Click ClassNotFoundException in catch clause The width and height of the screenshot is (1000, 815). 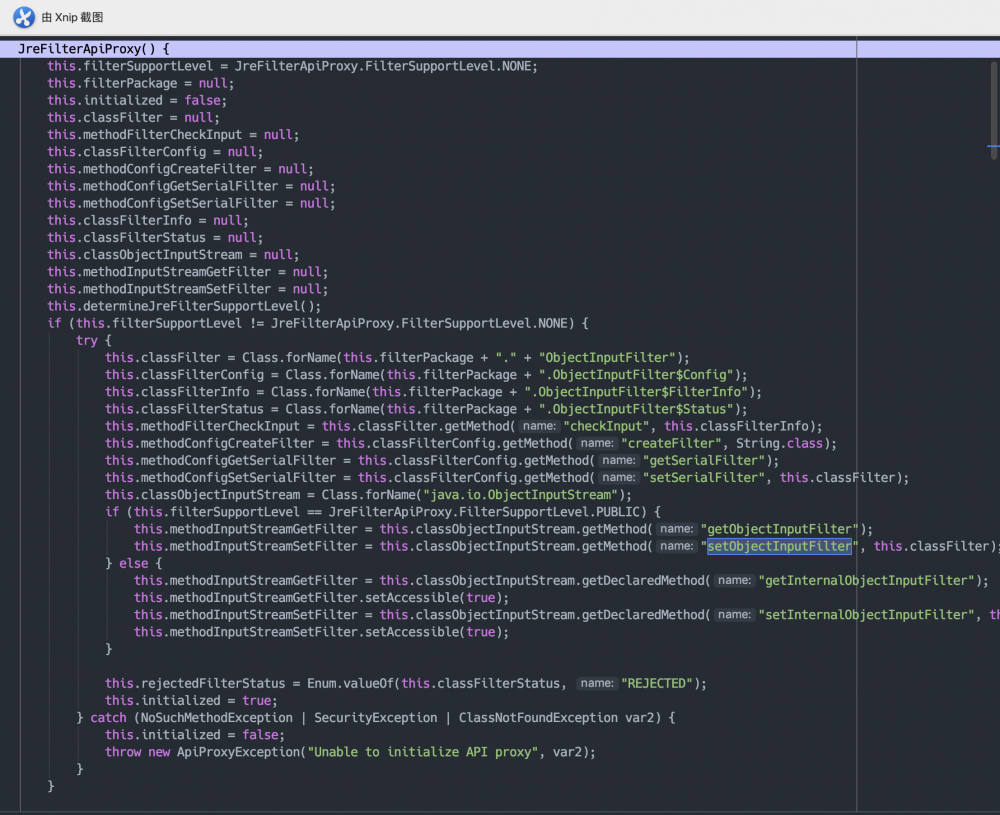[538, 718]
